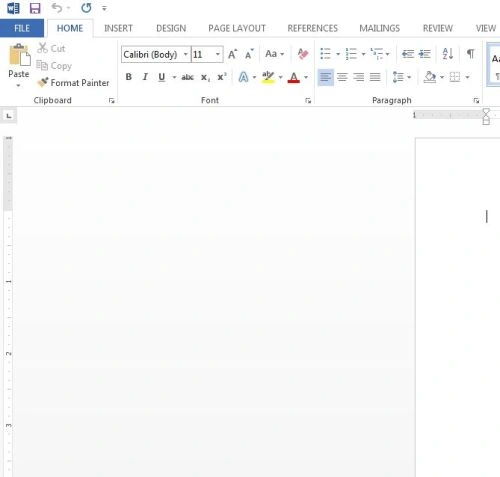Screen dimensions: 500x477
Task: Click the Copy button
Action: (54, 66)
